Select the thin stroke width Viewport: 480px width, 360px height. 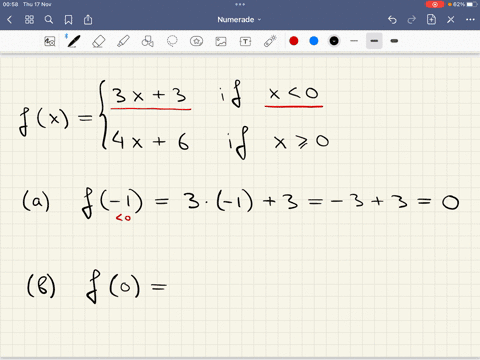click(354, 41)
